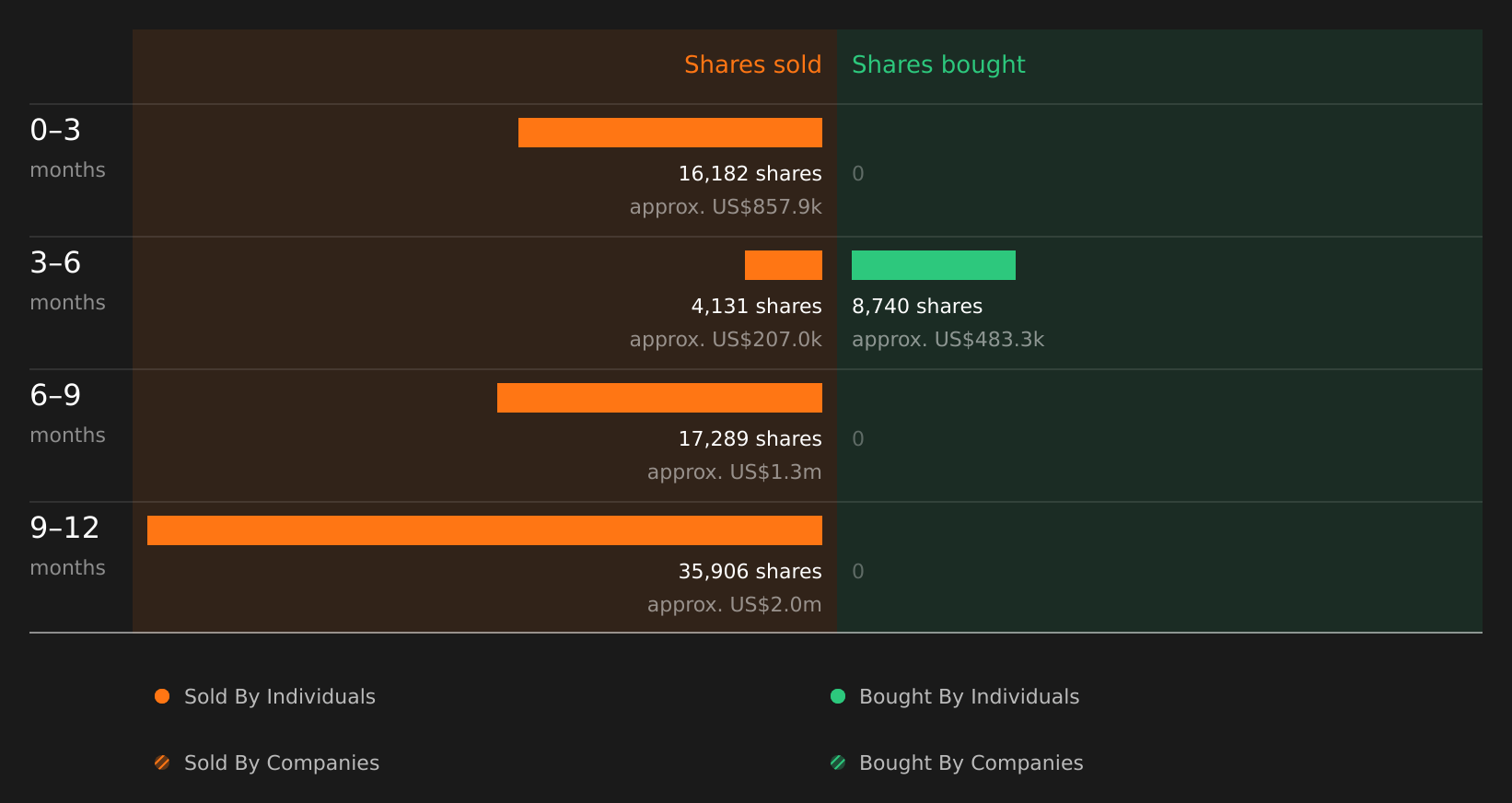Click the 8,740 shares value
The height and width of the screenshot is (803, 1512).
917,307
